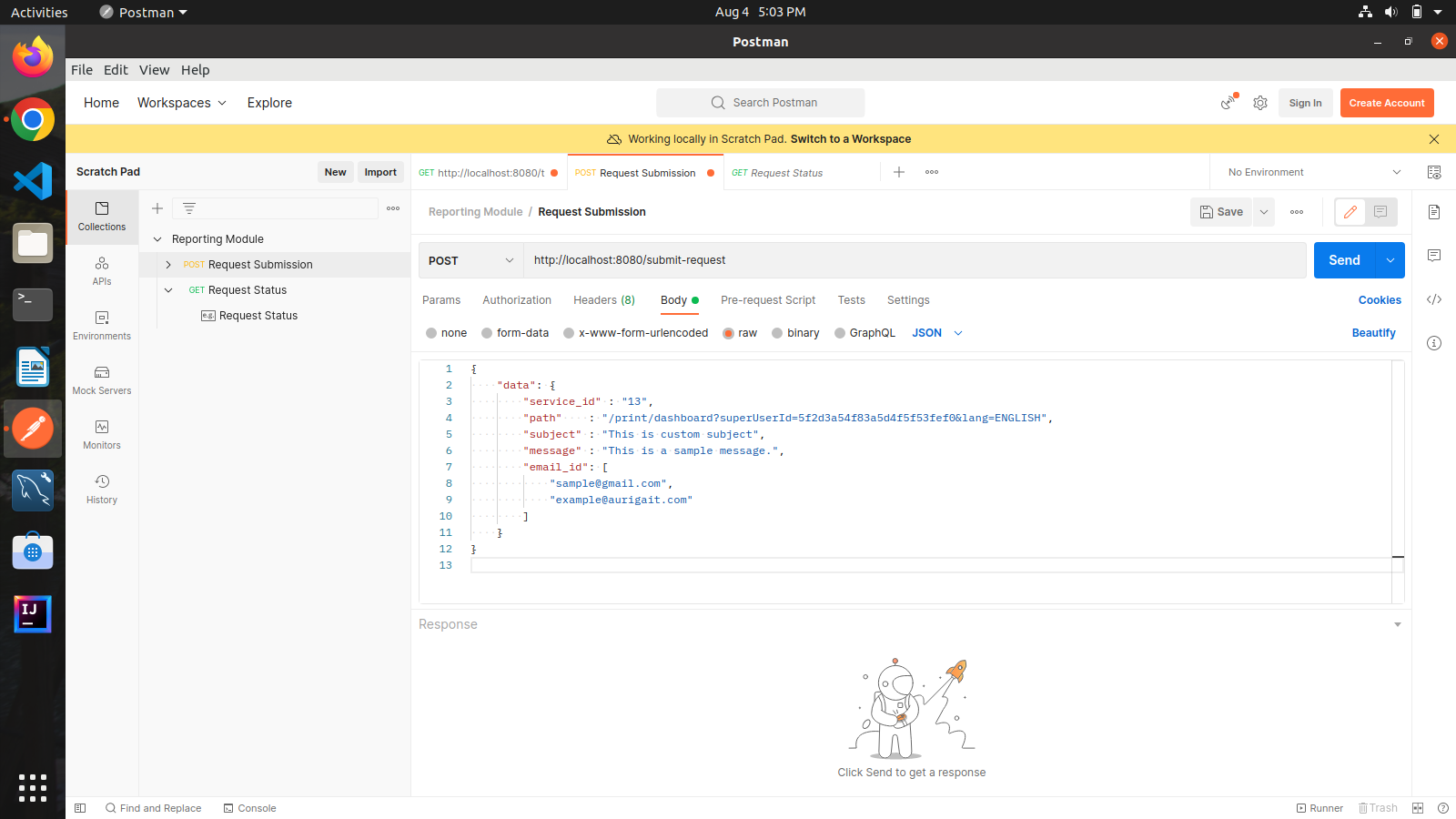
Task: Click the Beautify link
Action: pyautogui.click(x=1373, y=333)
